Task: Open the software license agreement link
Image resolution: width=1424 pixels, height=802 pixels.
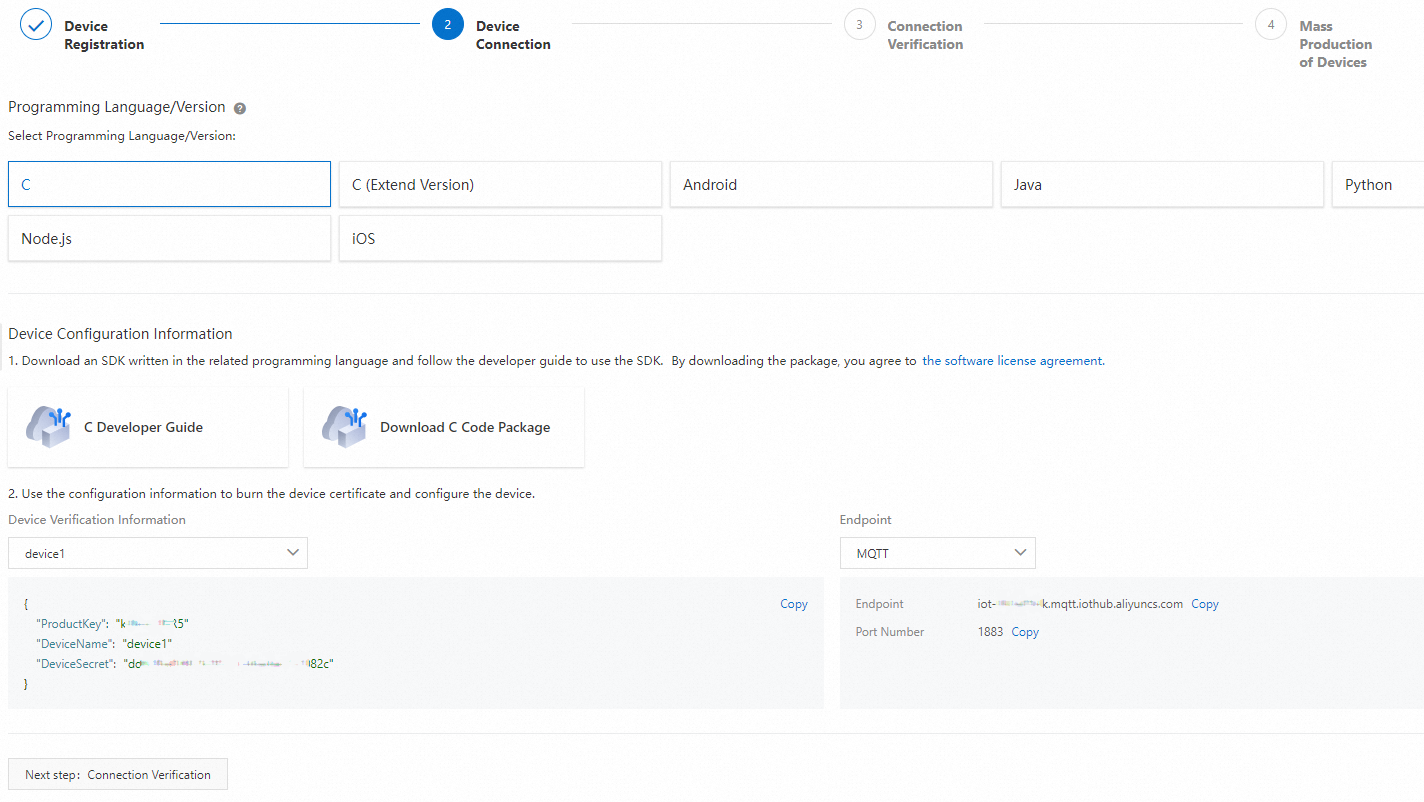Action: 1012,361
